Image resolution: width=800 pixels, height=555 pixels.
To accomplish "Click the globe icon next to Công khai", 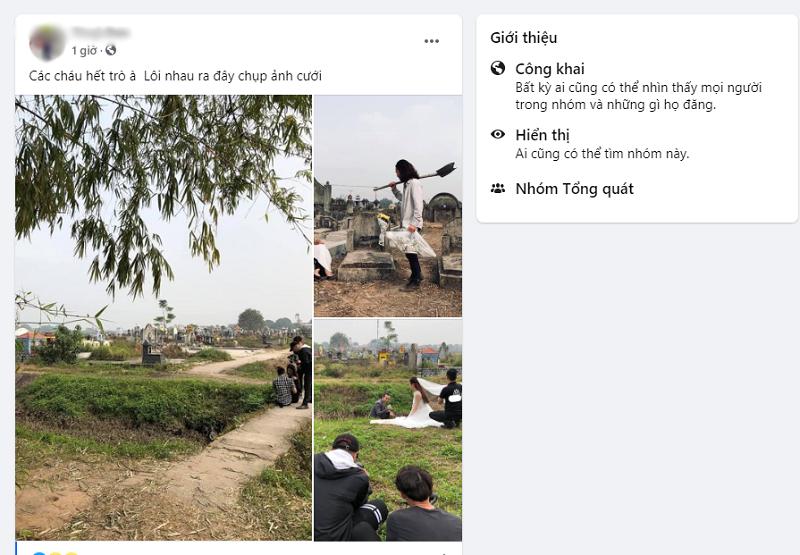I will click(x=498, y=69).
